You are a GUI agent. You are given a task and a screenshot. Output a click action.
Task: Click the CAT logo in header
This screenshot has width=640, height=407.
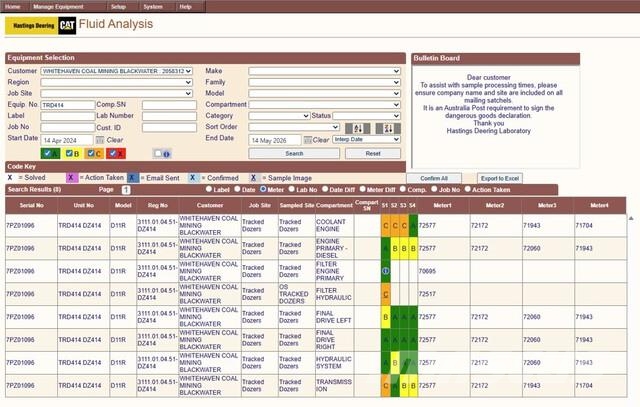click(x=67, y=26)
